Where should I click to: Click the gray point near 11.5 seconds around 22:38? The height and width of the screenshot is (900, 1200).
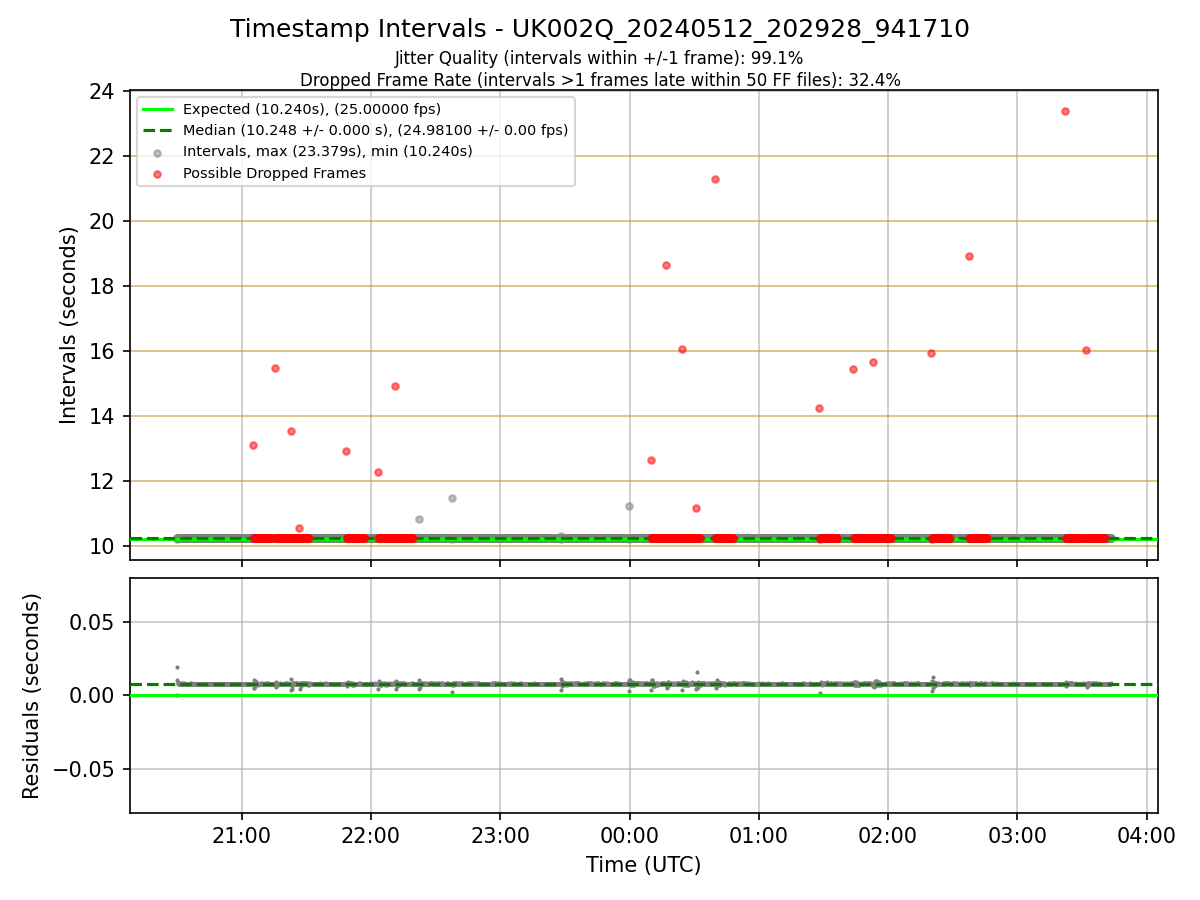point(452,498)
